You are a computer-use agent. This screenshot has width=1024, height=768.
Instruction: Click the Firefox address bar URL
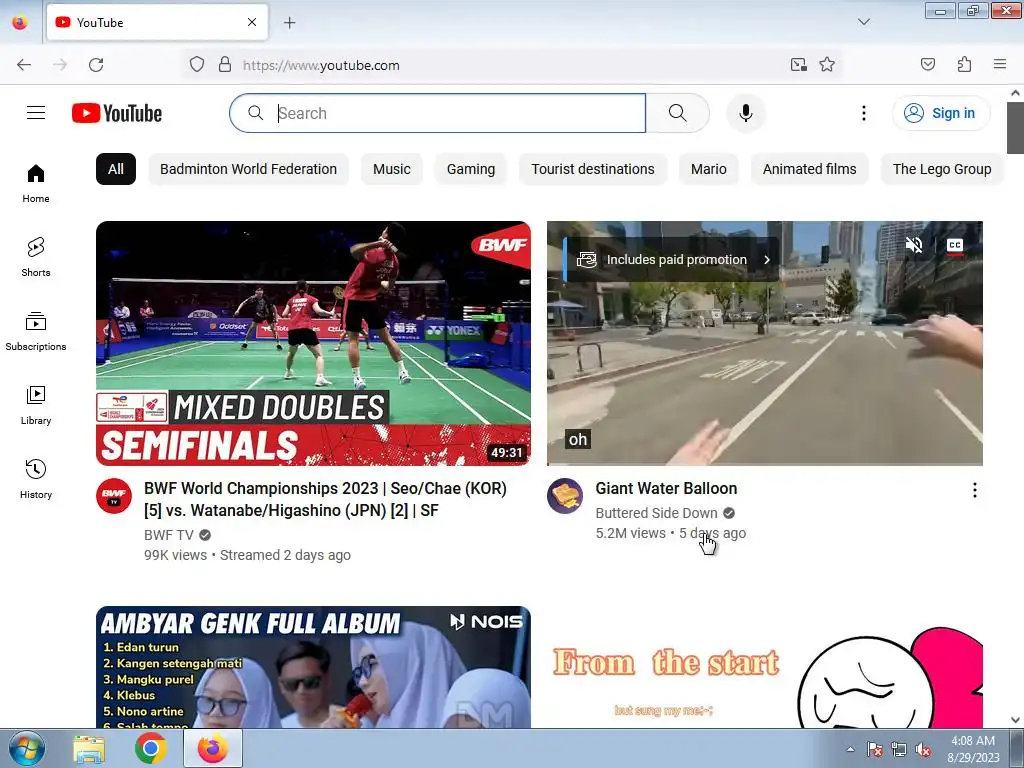tap(321, 65)
